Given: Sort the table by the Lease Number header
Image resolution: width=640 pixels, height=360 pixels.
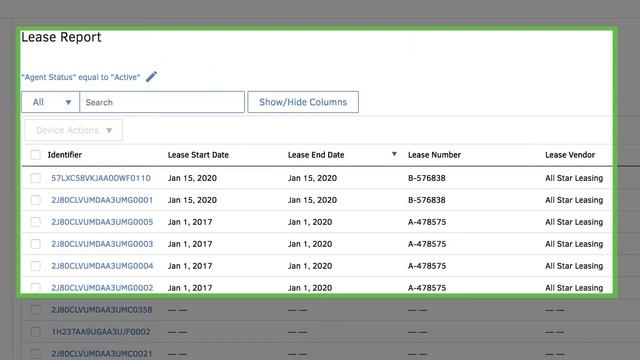Looking at the screenshot, I should [434, 155].
